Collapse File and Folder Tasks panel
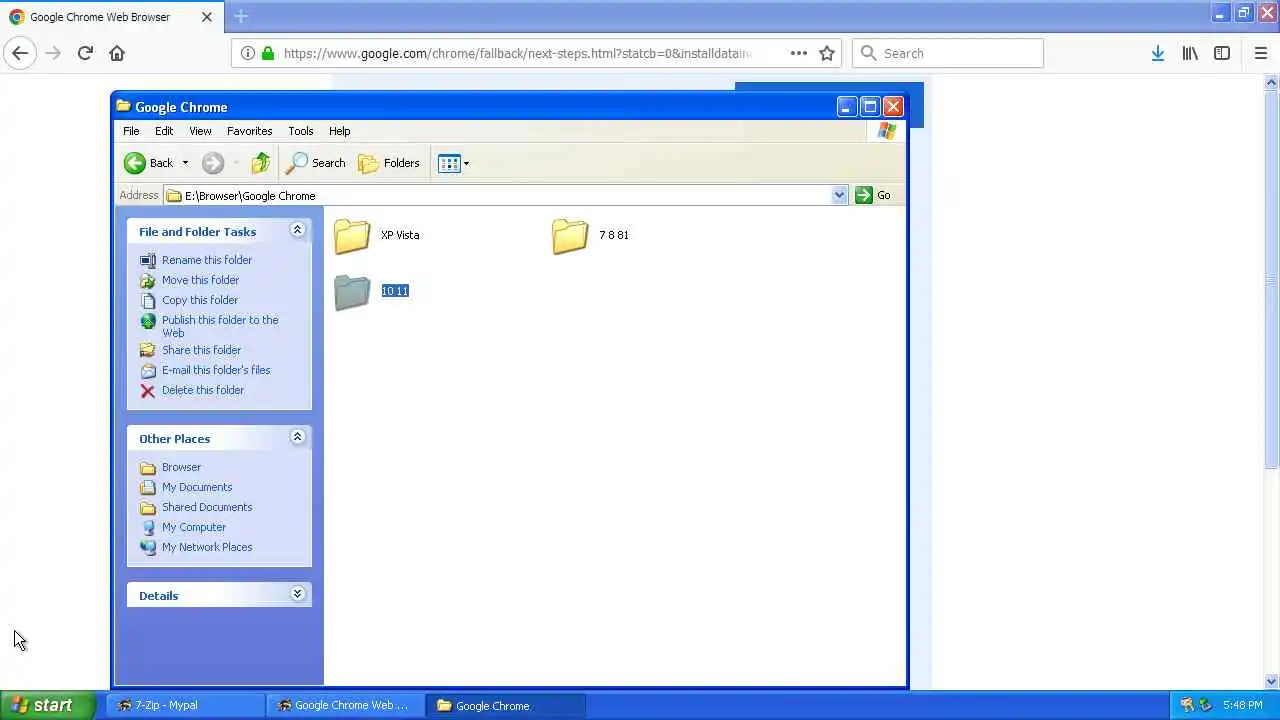Image resolution: width=1280 pixels, height=720 pixels. click(297, 230)
